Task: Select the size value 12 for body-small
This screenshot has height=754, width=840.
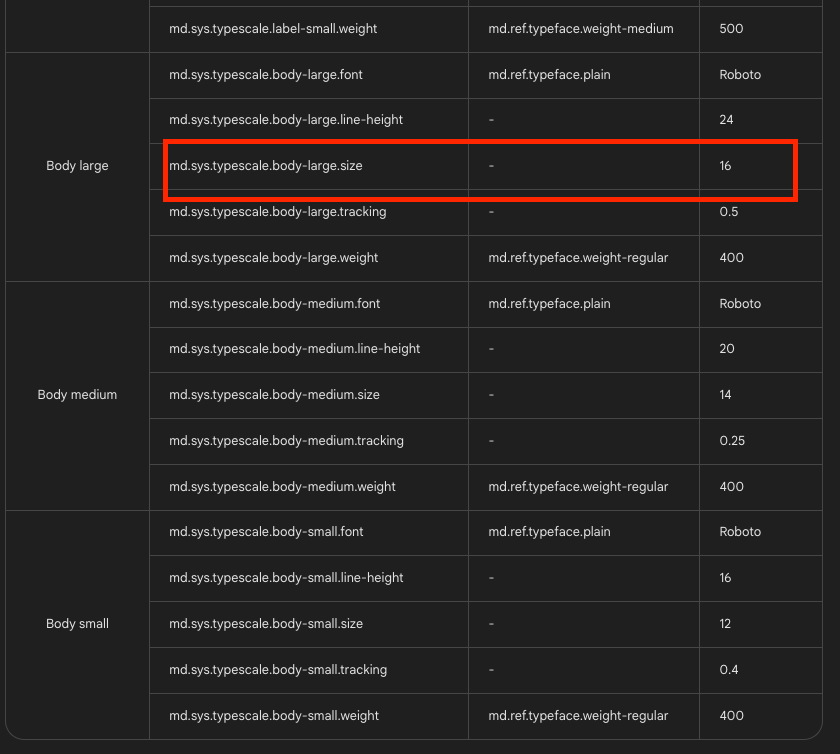Action: coord(723,623)
